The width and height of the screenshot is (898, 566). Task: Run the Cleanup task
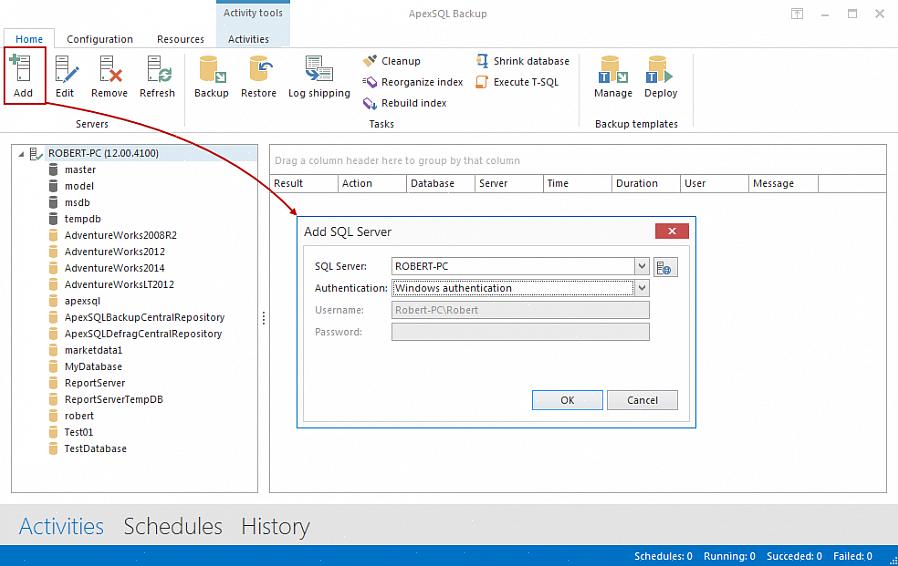392,61
